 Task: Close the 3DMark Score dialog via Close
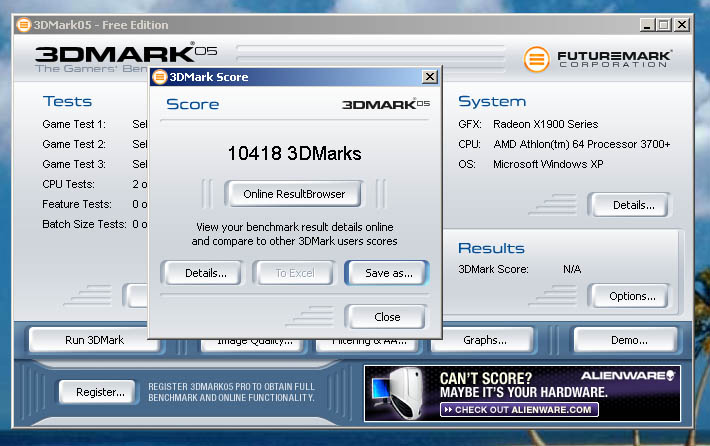pos(387,317)
